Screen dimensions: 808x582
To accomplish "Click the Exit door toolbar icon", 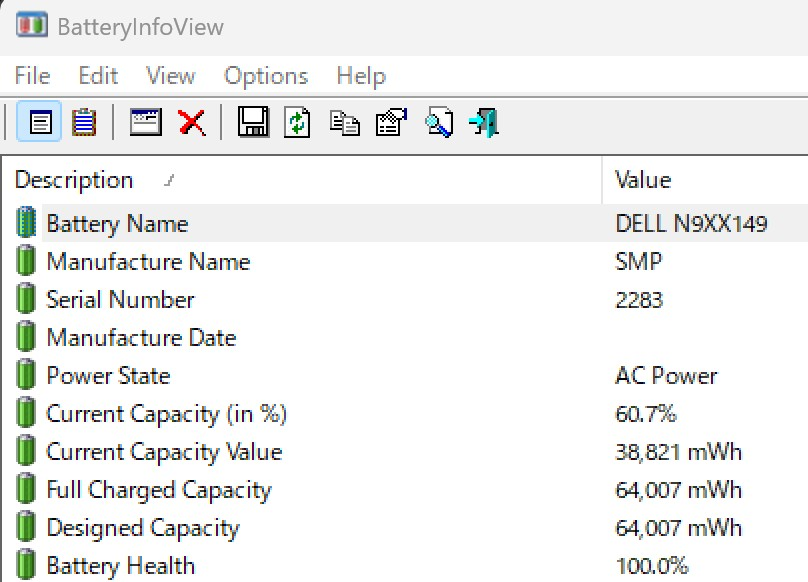I will pos(484,122).
